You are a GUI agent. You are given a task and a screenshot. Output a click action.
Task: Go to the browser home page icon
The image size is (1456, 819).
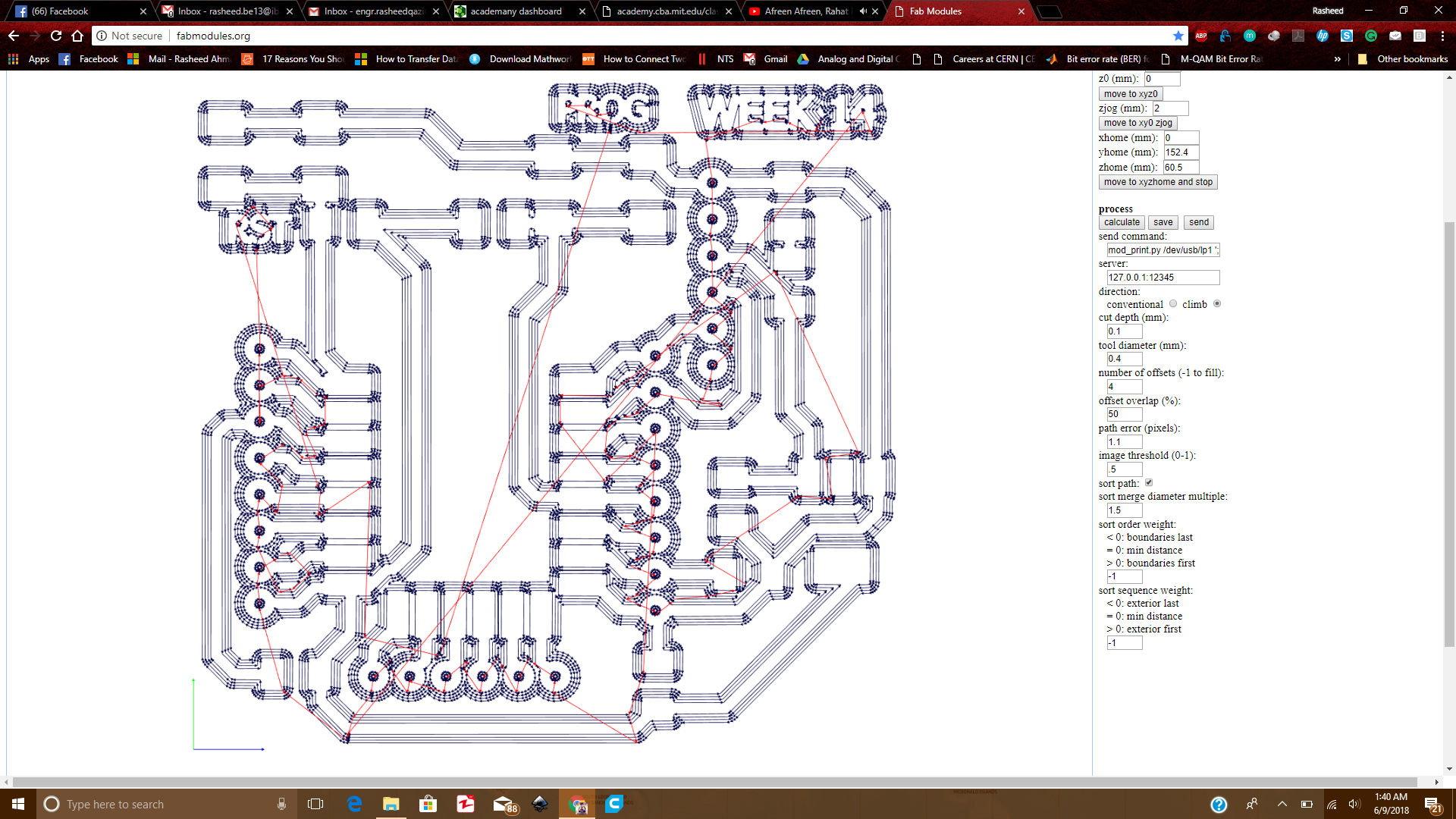[x=77, y=36]
